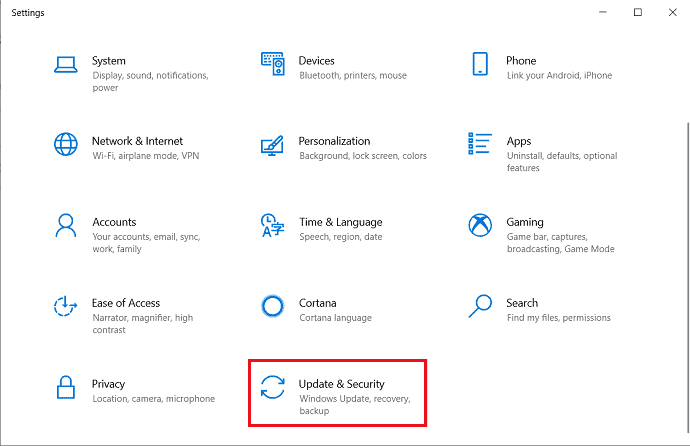This screenshot has height=446, width=690.
Task: Click the Personalization paintbrush icon
Action: [272, 146]
